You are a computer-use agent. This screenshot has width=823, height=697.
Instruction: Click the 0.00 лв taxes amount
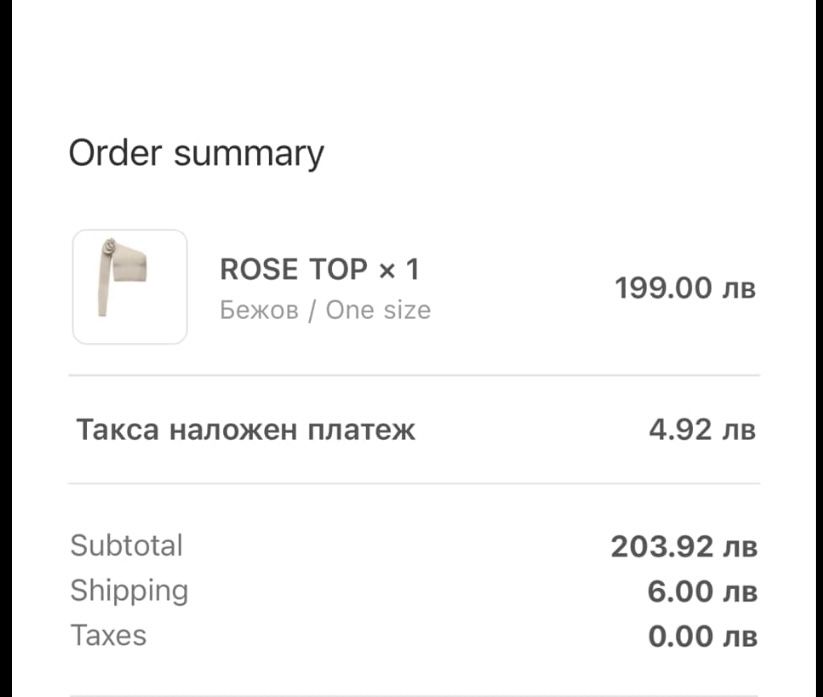(703, 637)
